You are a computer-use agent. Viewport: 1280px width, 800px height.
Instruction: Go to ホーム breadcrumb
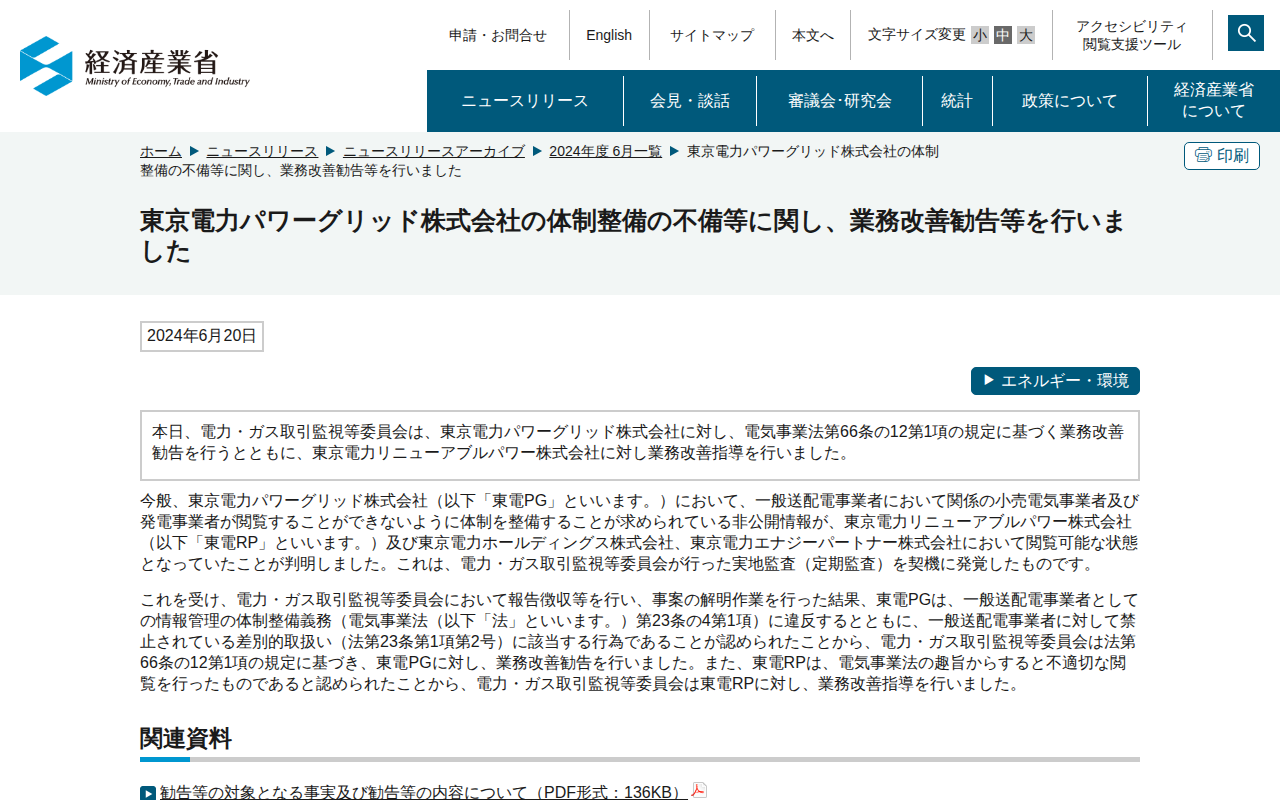coord(161,151)
